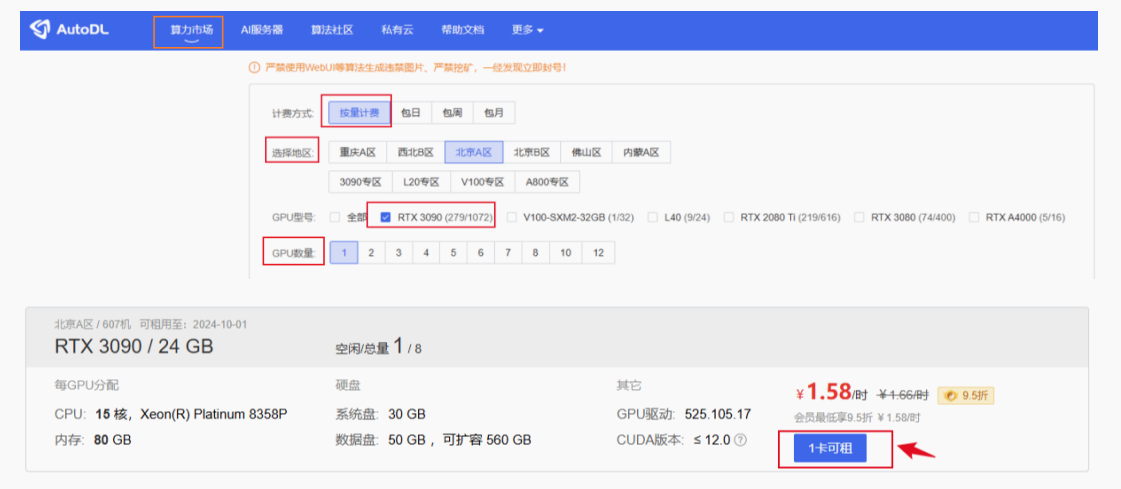This screenshot has height=489, width=1121.
Task: Choose the 西北B区 region
Action: (x=415, y=152)
